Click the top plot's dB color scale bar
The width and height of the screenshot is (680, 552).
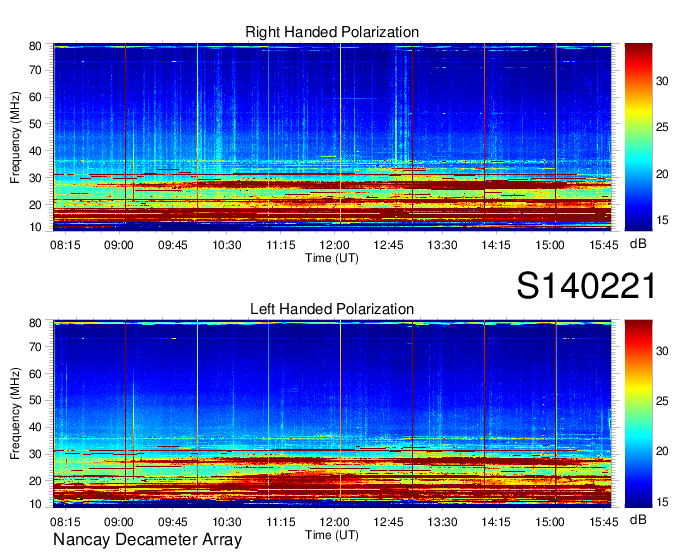[638, 137]
